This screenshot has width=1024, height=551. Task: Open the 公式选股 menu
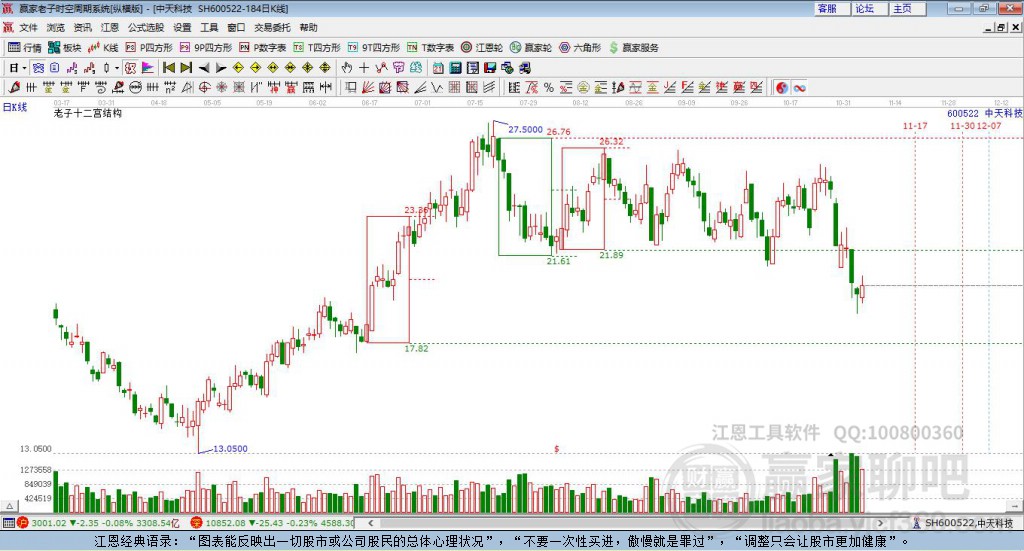coord(146,27)
